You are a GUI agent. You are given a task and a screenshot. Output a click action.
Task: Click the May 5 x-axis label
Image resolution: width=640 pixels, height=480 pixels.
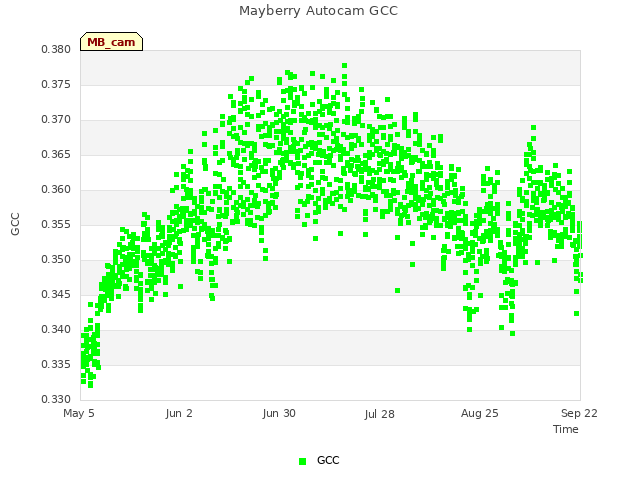point(79,413)
